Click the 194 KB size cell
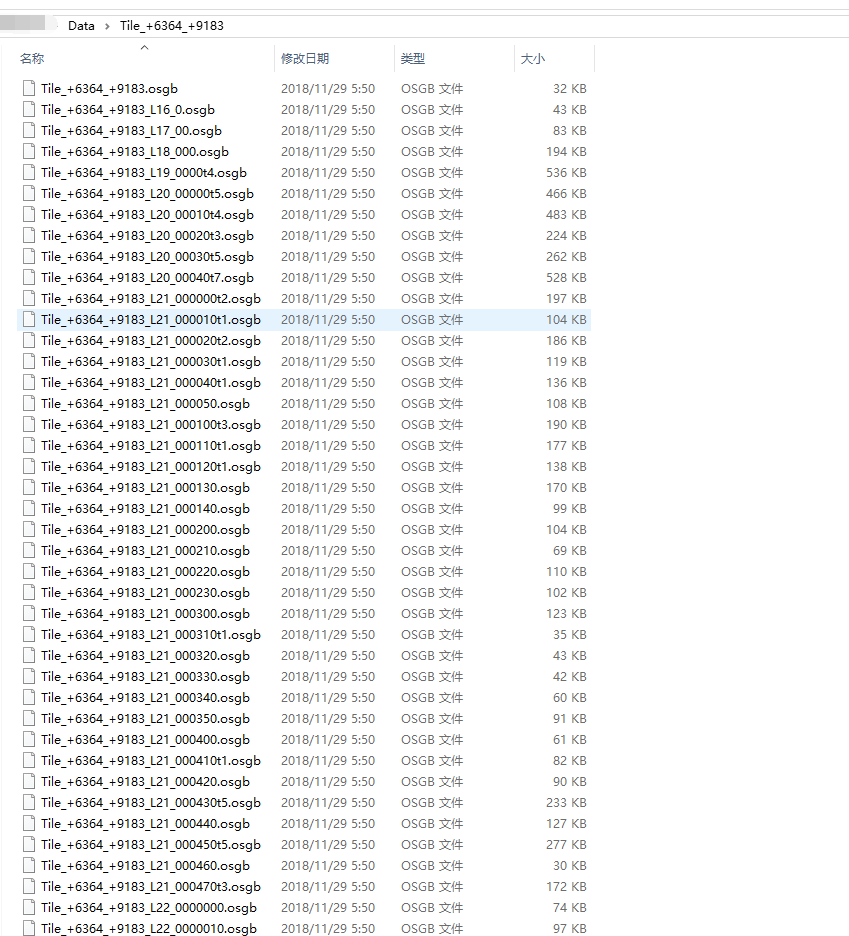 566,152
